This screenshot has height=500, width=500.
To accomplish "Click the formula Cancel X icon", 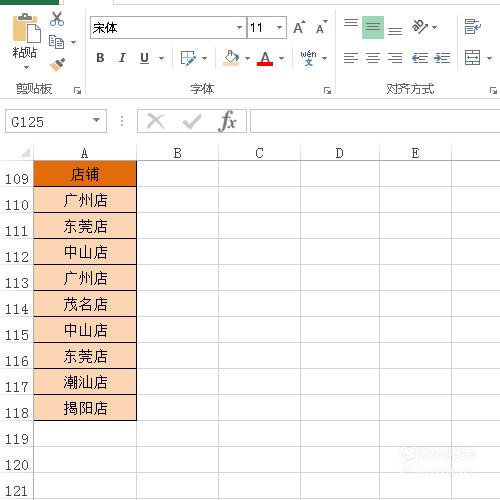I will pos(155,121).
